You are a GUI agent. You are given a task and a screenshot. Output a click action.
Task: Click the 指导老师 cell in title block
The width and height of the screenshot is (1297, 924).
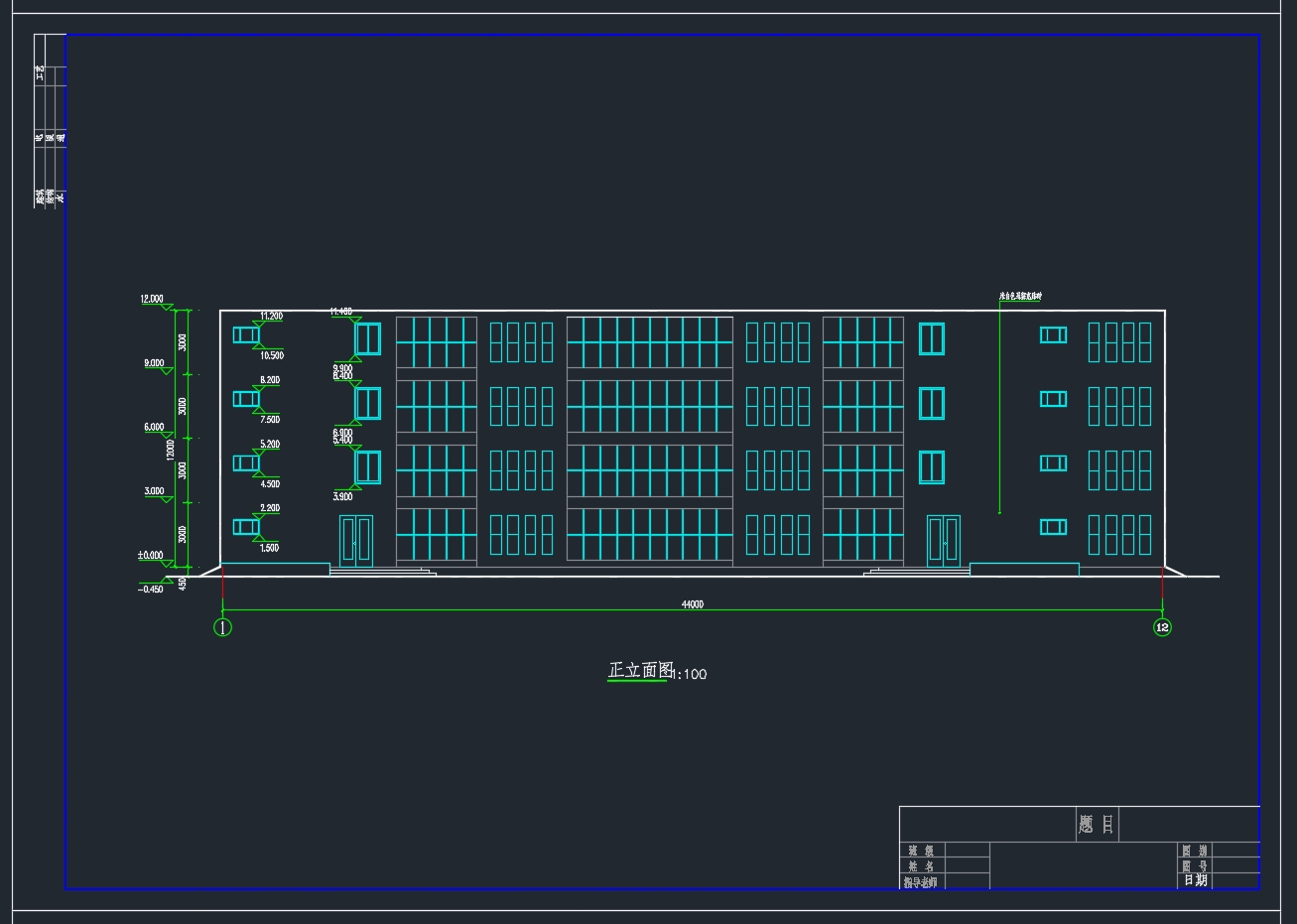point(921,882)
